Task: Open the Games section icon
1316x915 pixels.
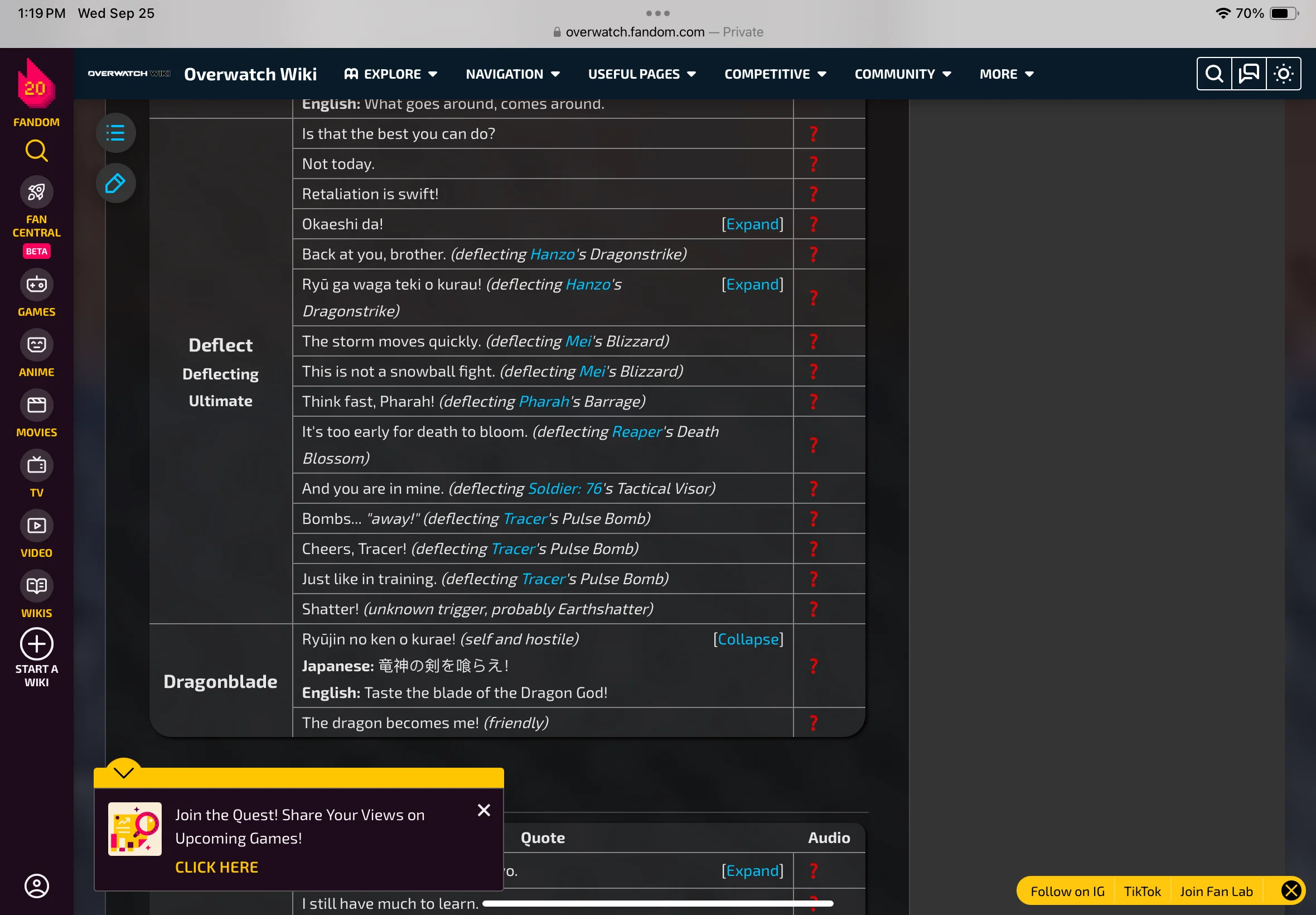Action: click(36, 285)
